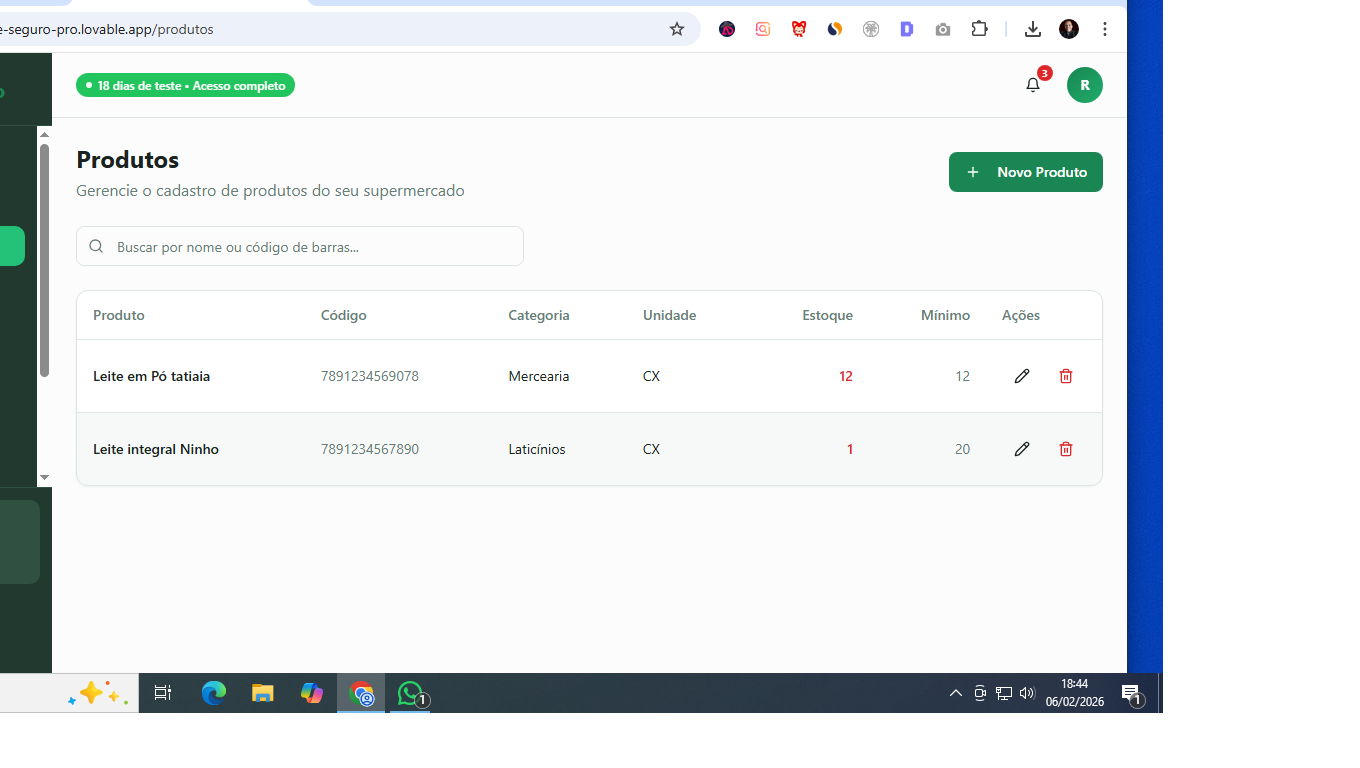The height and width of the screenshot is (768, 1360).
Task: Edit the product Leite integral Ninho
Action: pos(1021,448)
